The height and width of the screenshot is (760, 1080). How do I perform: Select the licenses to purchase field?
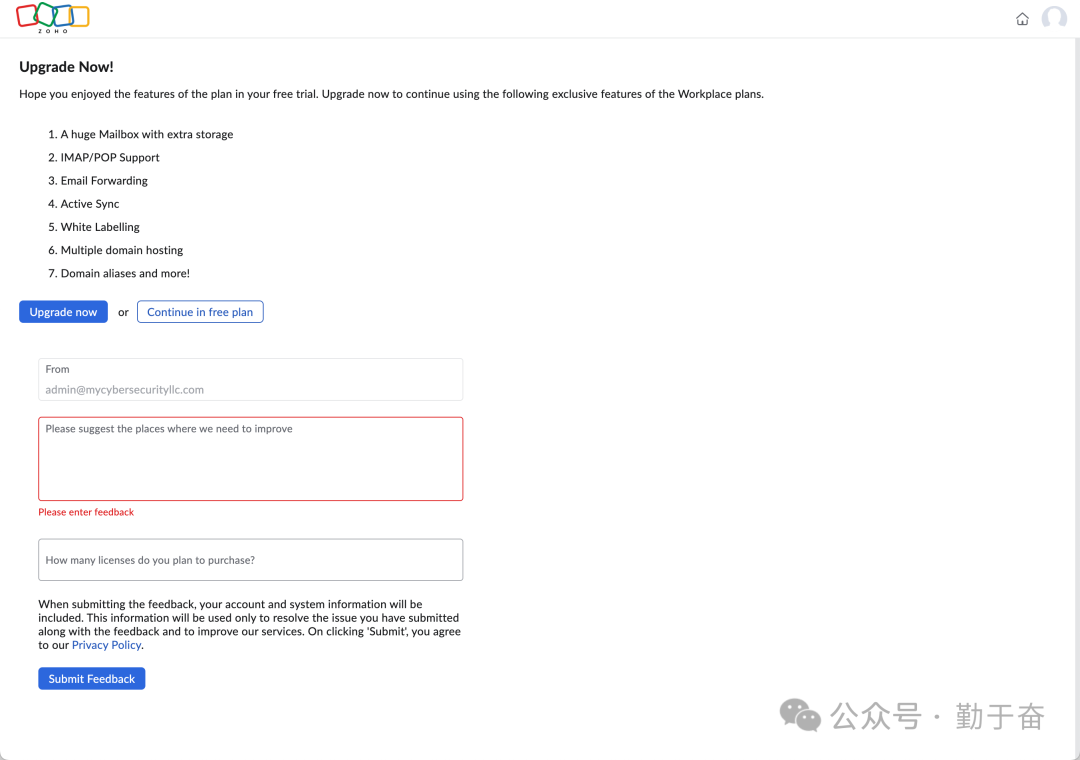250,560
